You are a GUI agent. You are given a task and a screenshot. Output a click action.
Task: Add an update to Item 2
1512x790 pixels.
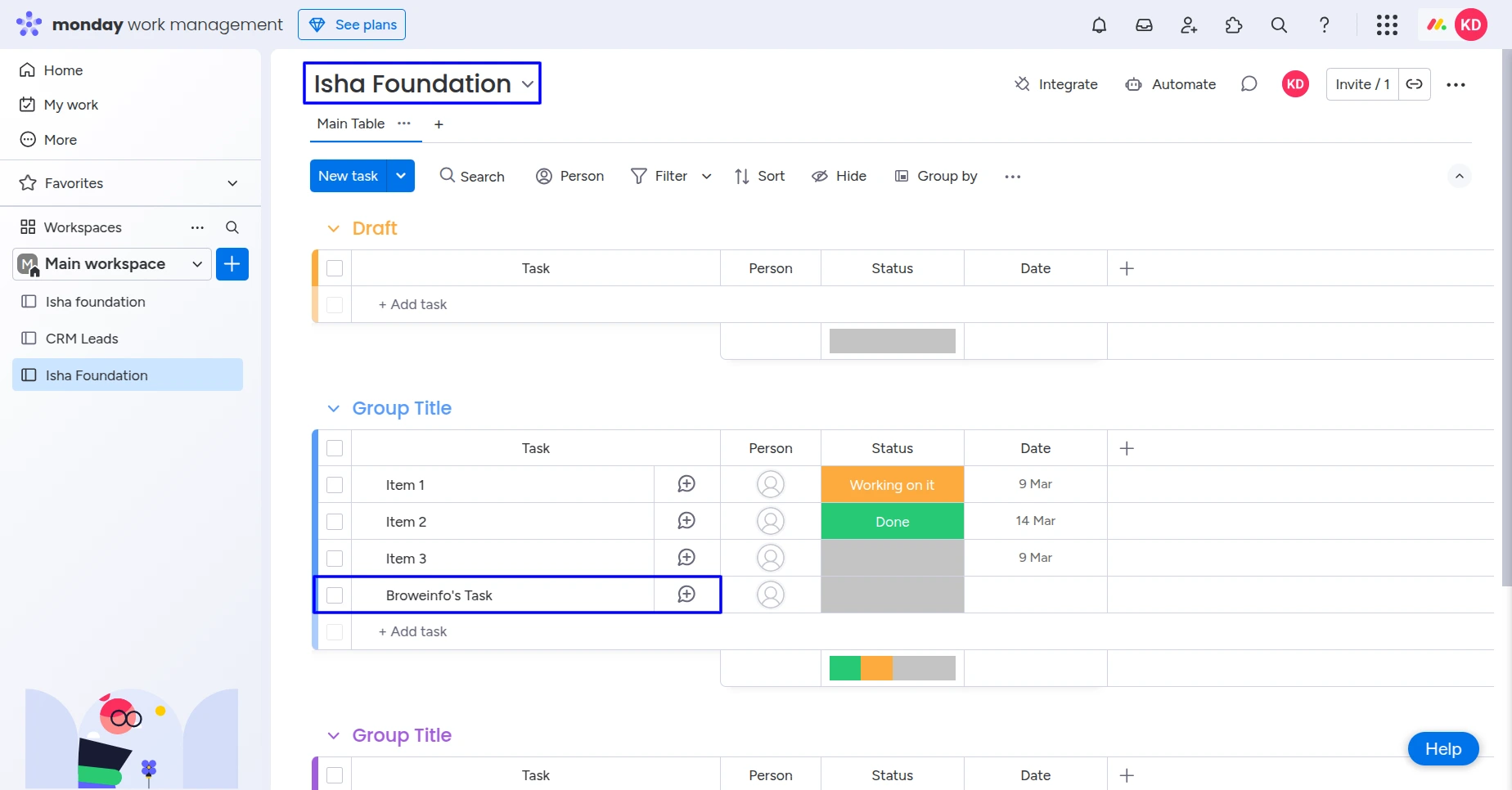(686, 521)
